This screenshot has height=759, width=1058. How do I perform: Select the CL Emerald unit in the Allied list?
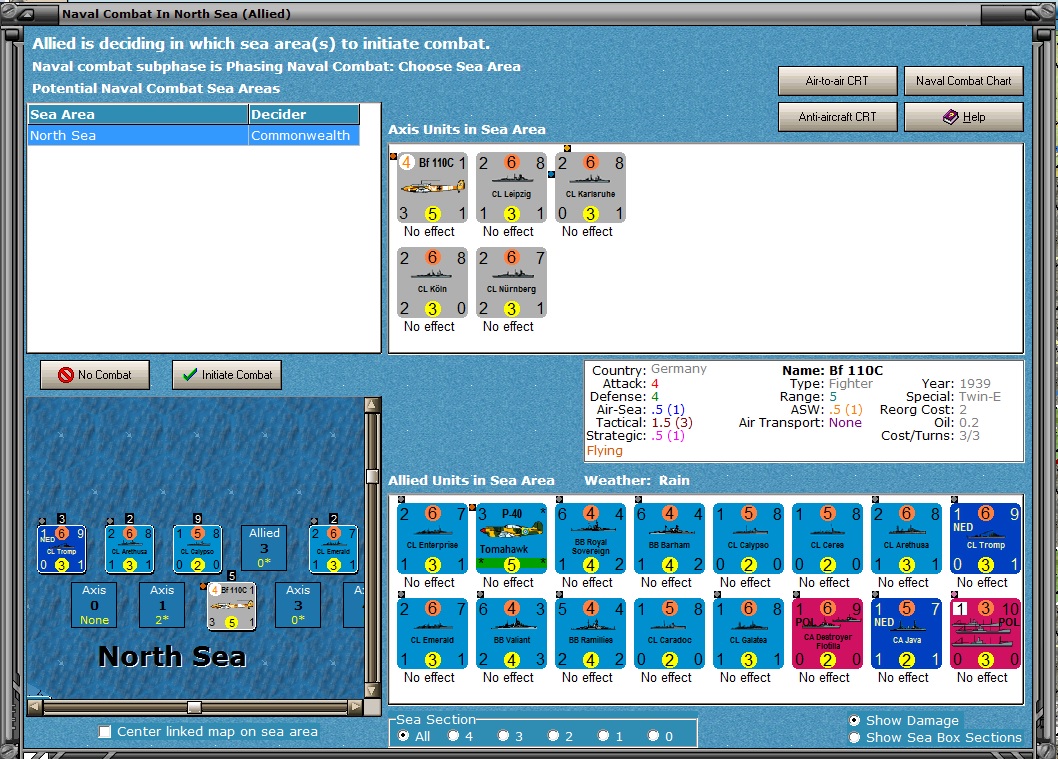tap(433, 634)
